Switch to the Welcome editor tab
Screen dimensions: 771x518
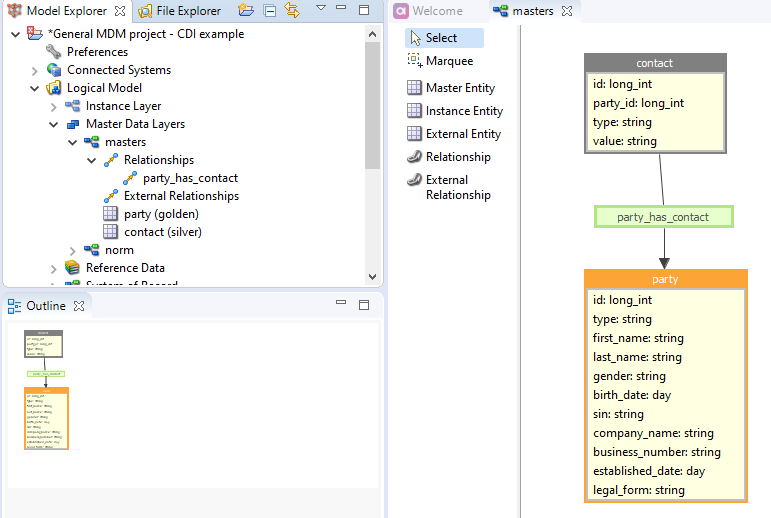[x=437, y=11]
